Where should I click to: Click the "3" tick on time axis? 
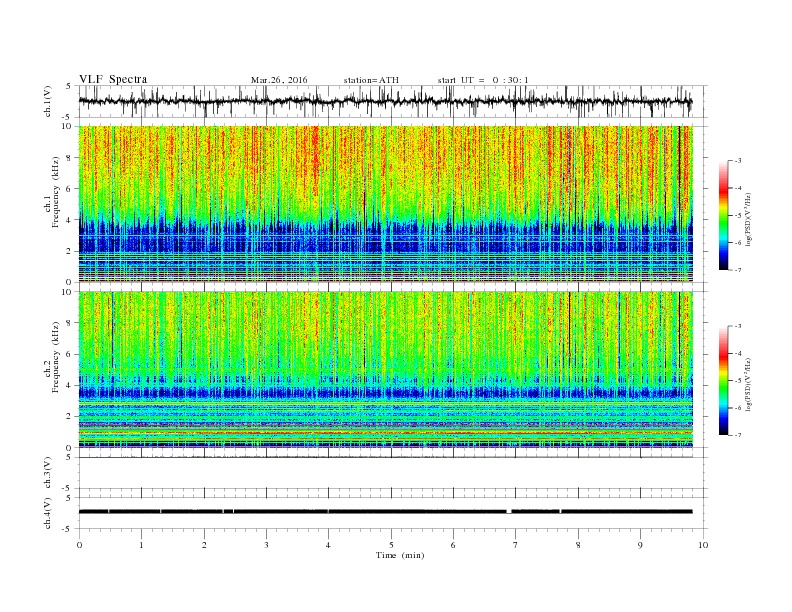click(x=266, y=545)
